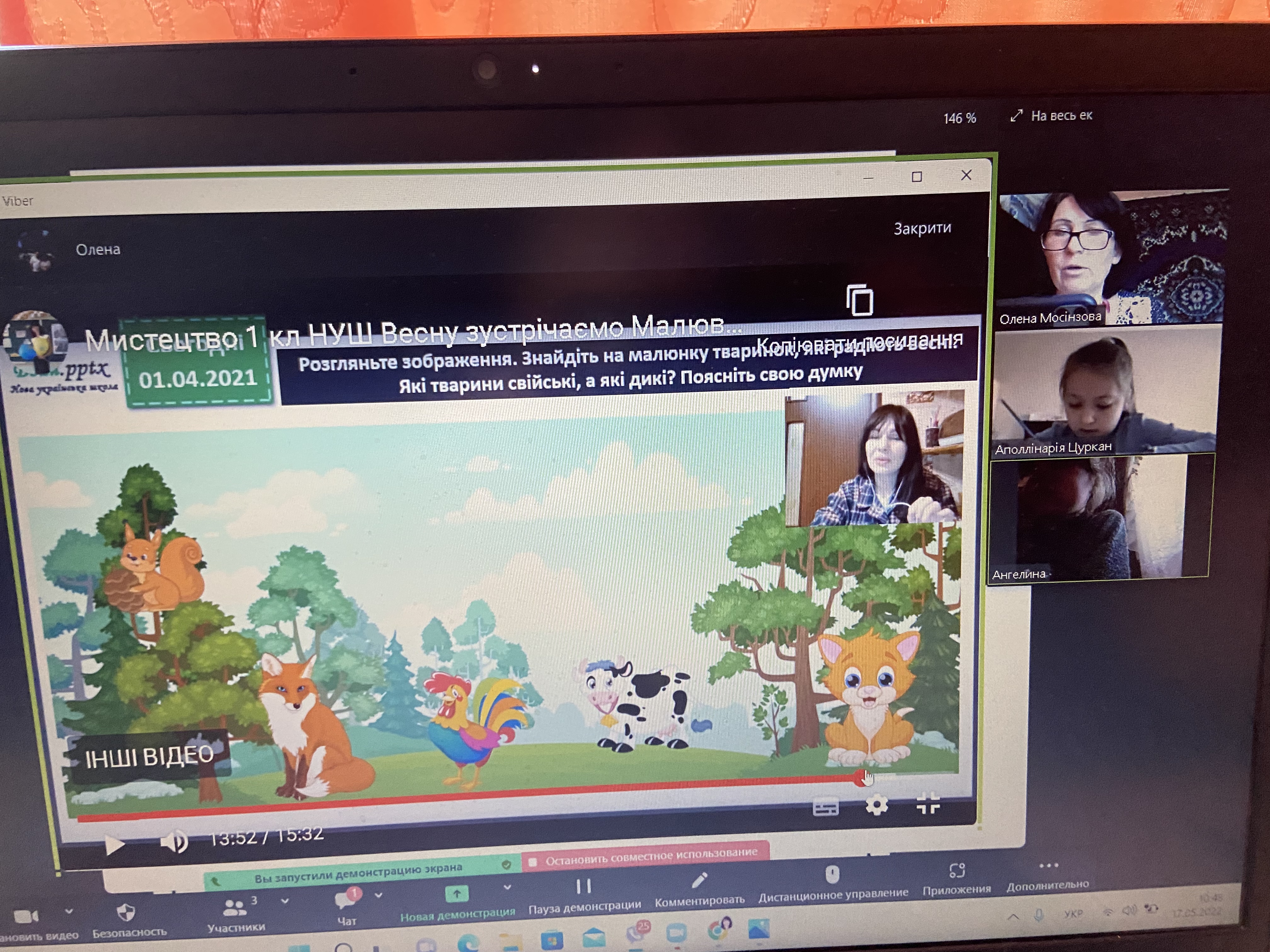1270x952 pixels.
Task: Play the video with the play button
Action: (x=114, y=845)
